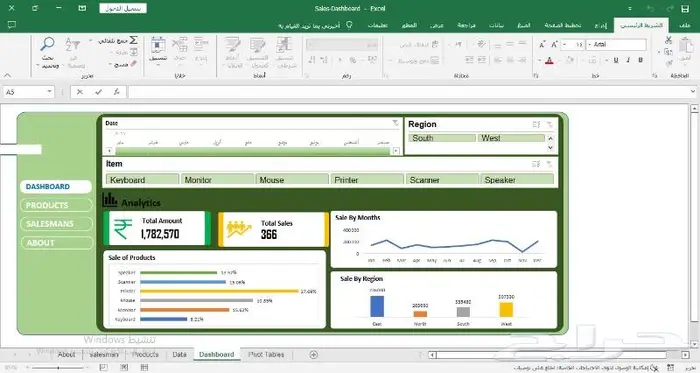This screenshot has height=373, width=700.
Task: Click the Find and Select magnifier icon
Action: tap(47, 44)
